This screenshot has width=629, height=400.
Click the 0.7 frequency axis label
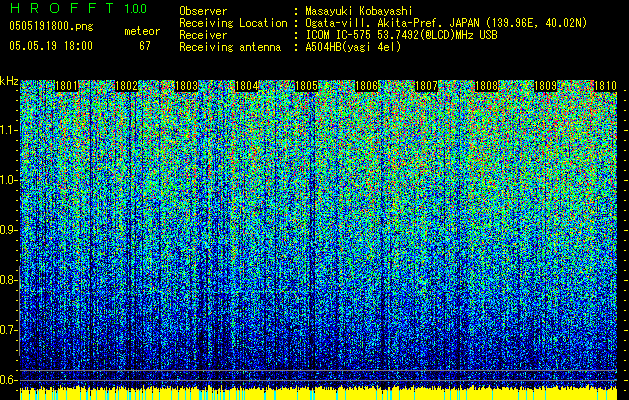coord(9,330)
